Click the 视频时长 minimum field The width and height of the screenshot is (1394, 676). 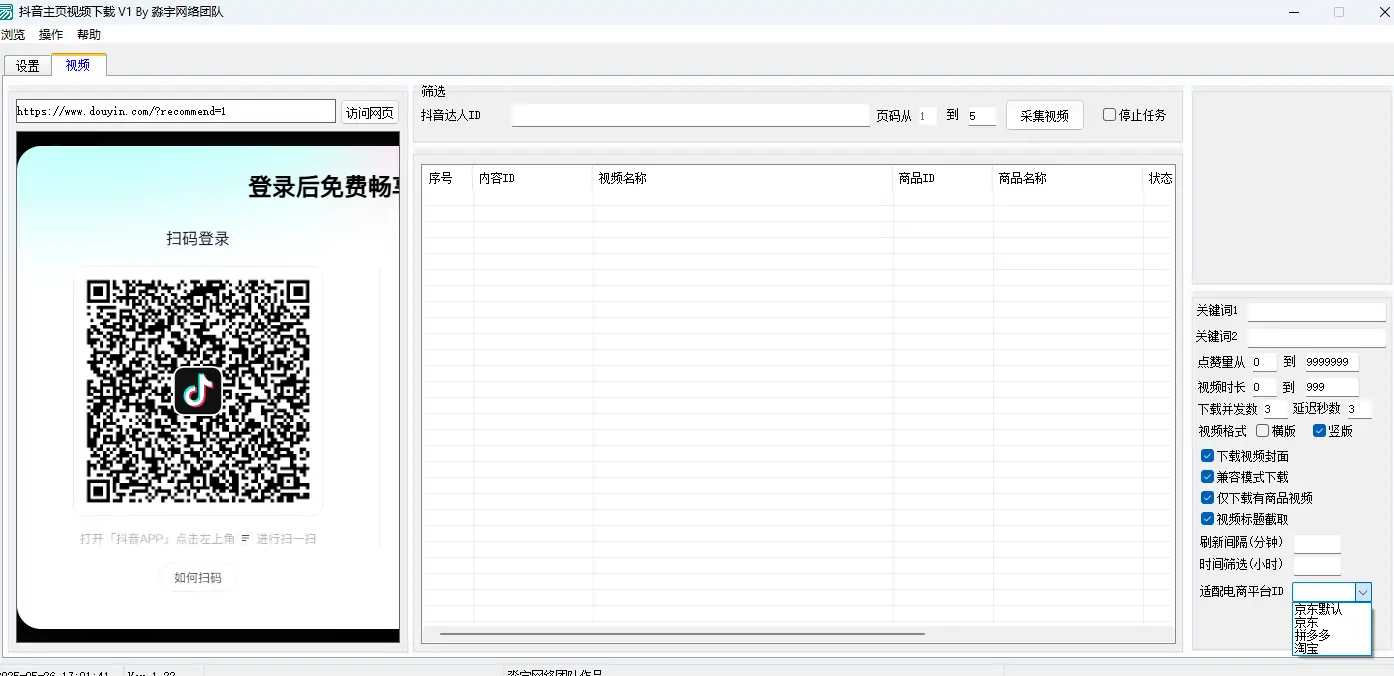coord(1263,387)
